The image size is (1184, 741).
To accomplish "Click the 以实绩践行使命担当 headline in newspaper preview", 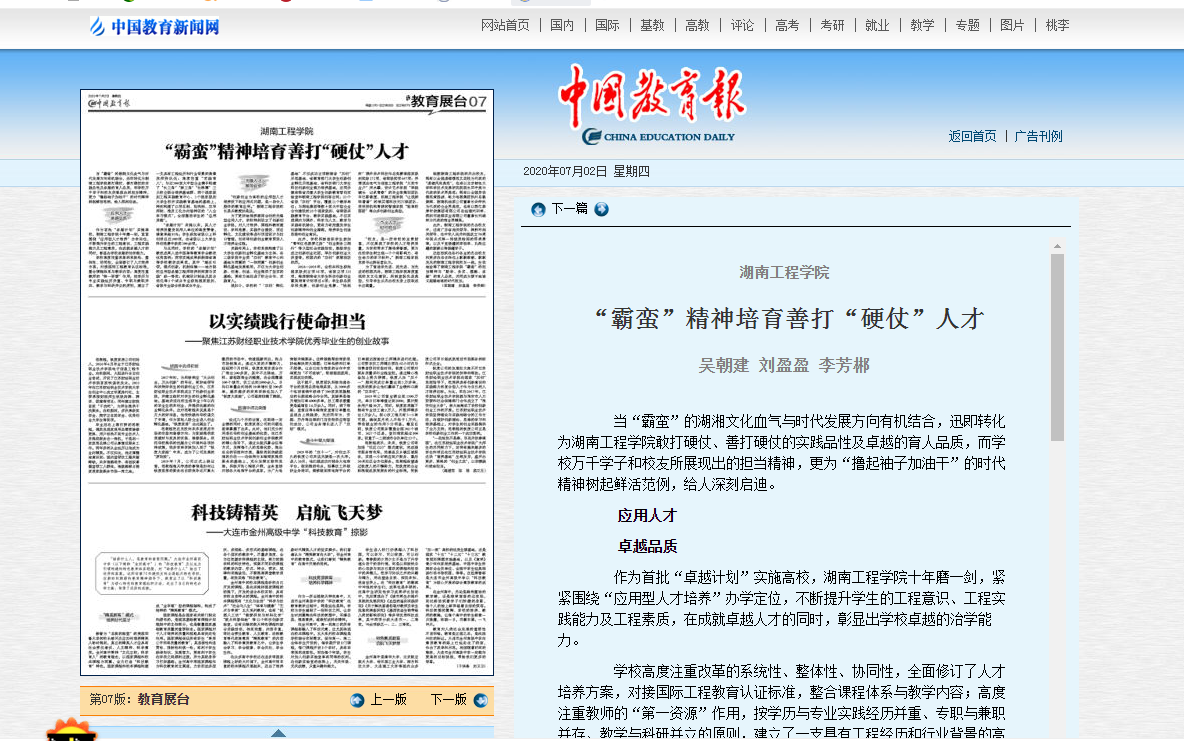I will [287, 322].
